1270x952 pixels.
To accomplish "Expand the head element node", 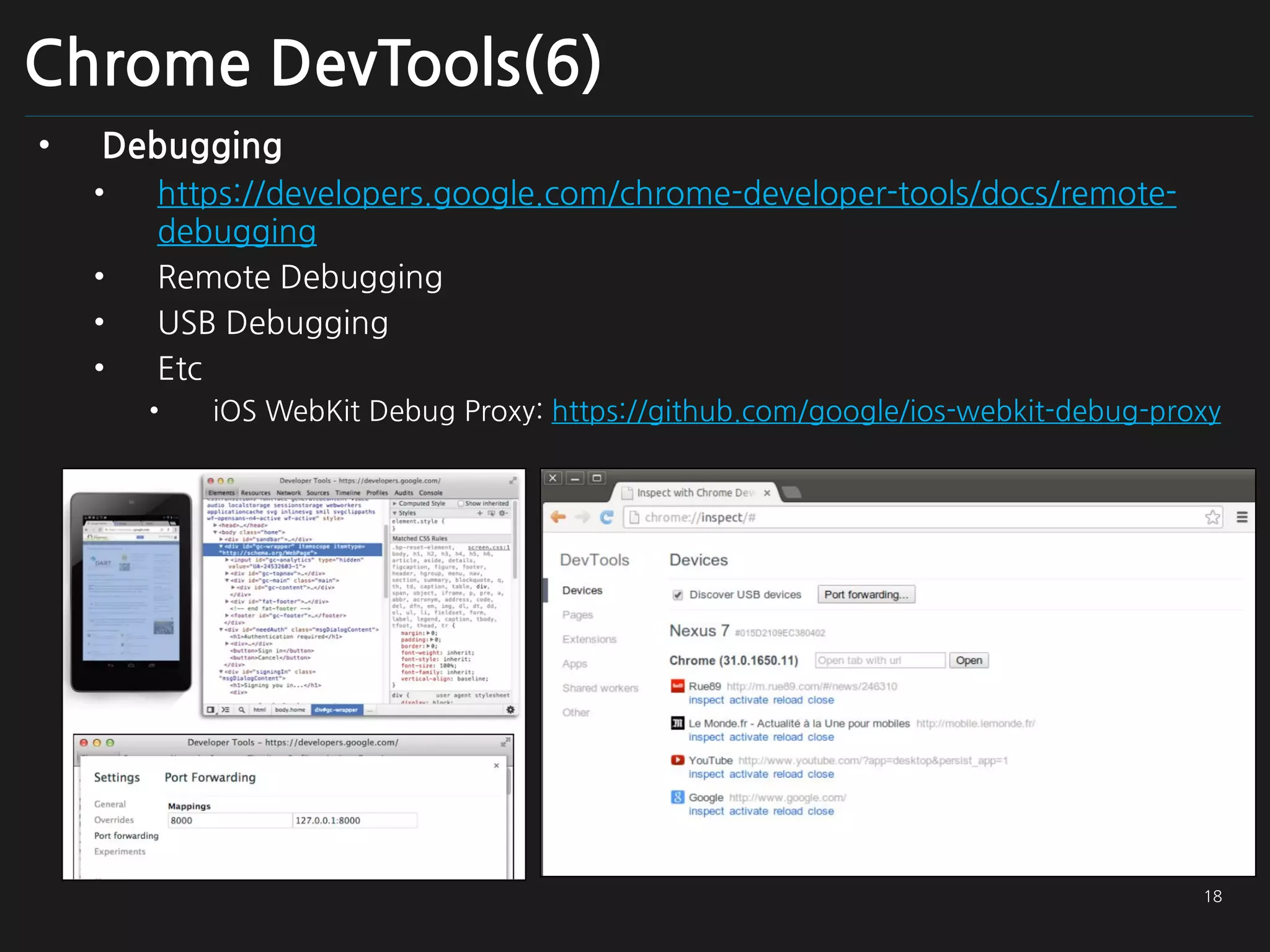I will (x=215, y=526).
